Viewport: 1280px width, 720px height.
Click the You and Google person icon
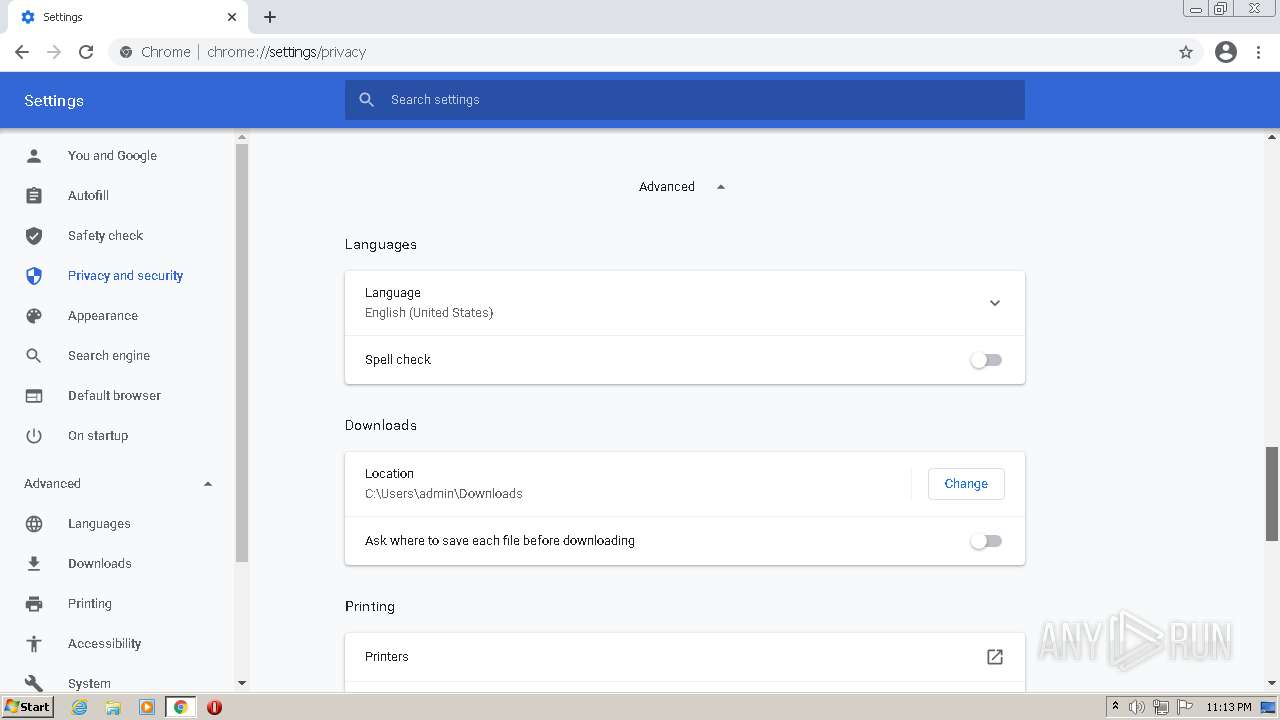point(34,155)
